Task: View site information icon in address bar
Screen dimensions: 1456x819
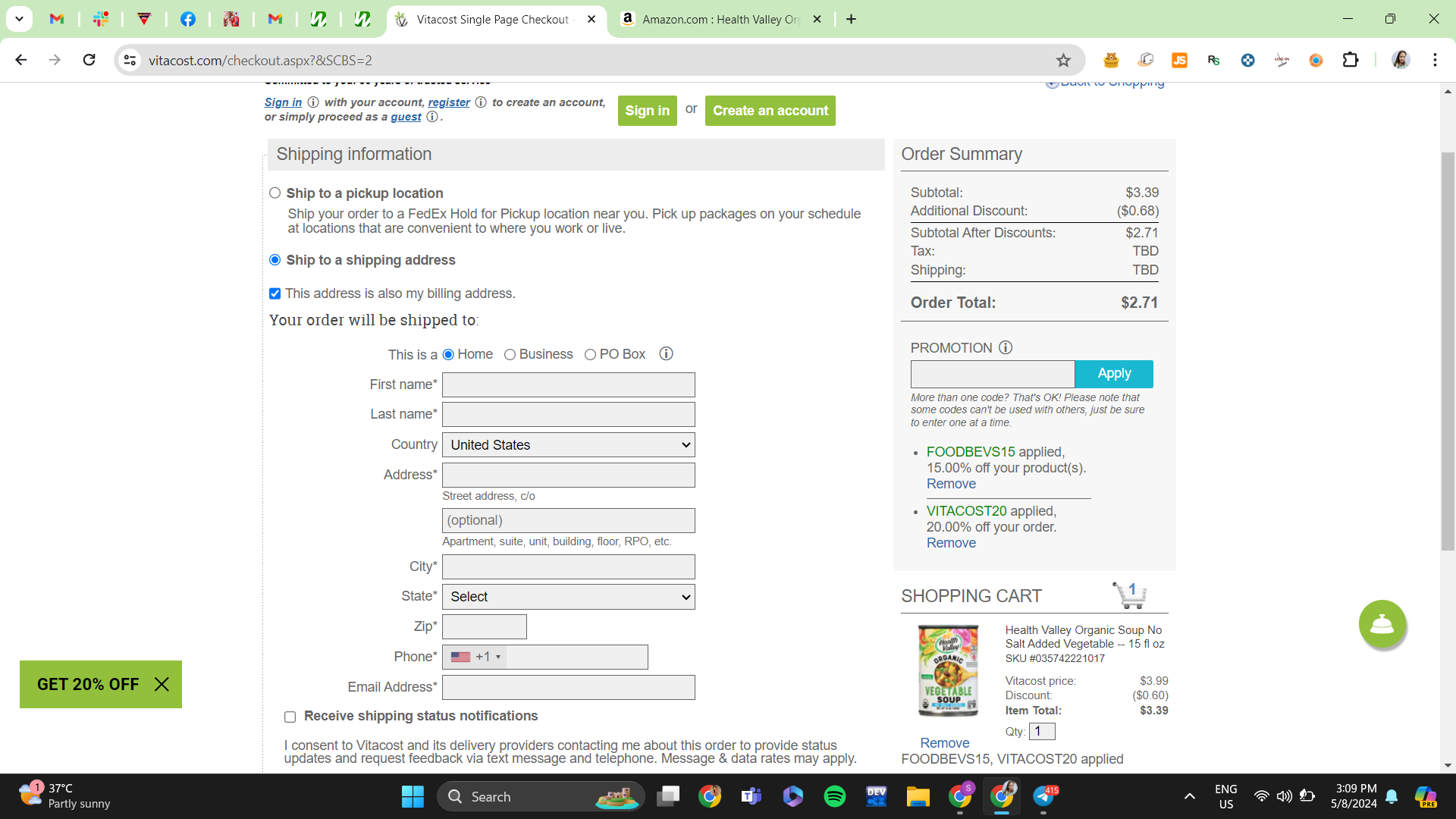Action: point(130,60)
